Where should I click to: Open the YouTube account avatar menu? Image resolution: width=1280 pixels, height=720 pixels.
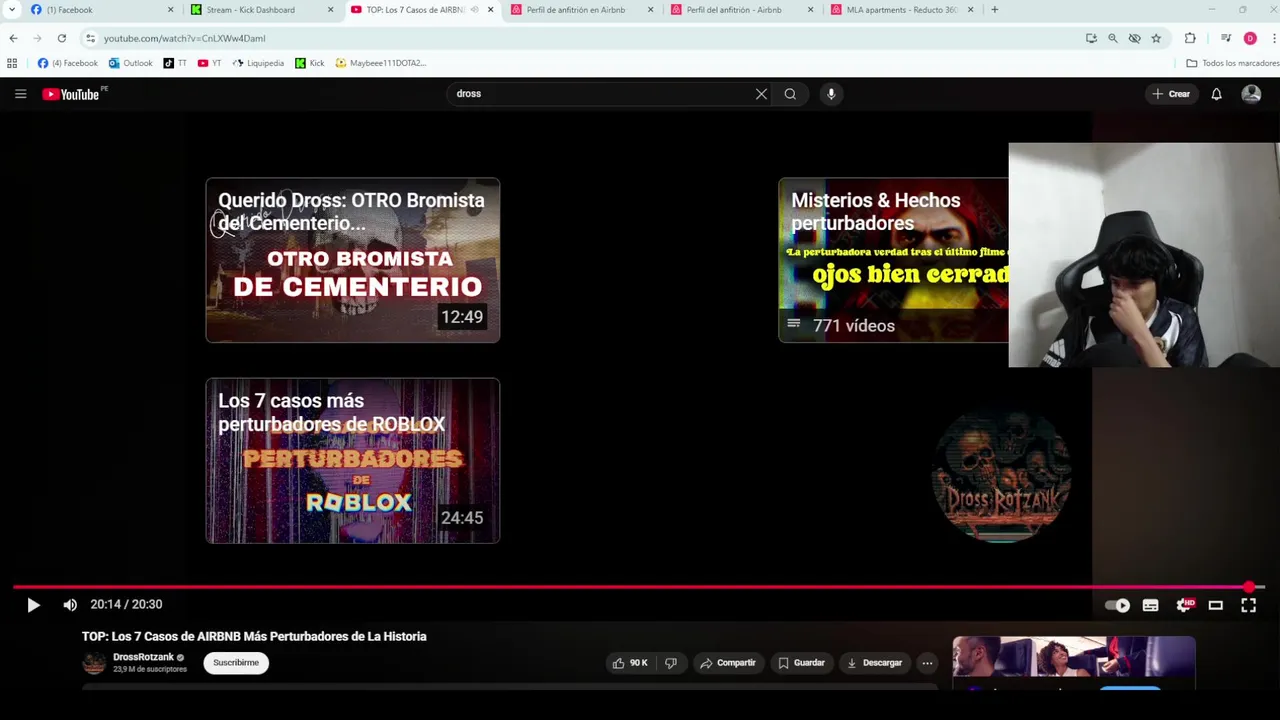point(1251,94)
